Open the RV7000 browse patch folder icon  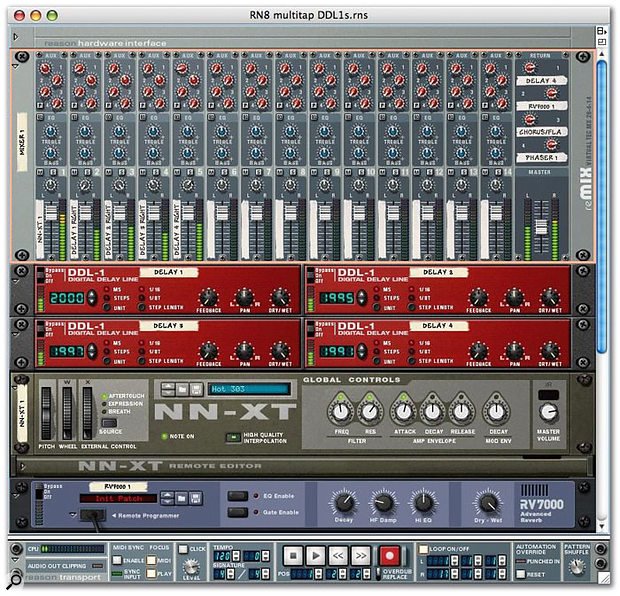coord(181,498)
